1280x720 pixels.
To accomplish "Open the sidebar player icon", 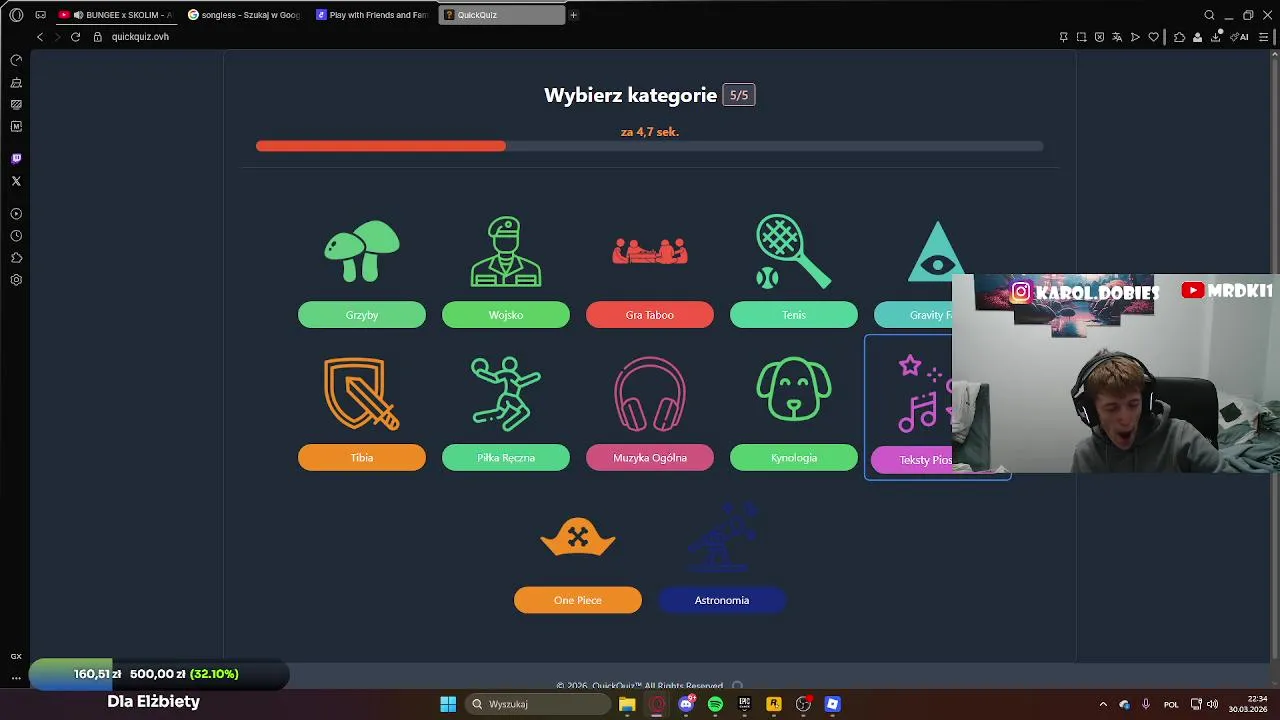I will click(x=16, y=214).
